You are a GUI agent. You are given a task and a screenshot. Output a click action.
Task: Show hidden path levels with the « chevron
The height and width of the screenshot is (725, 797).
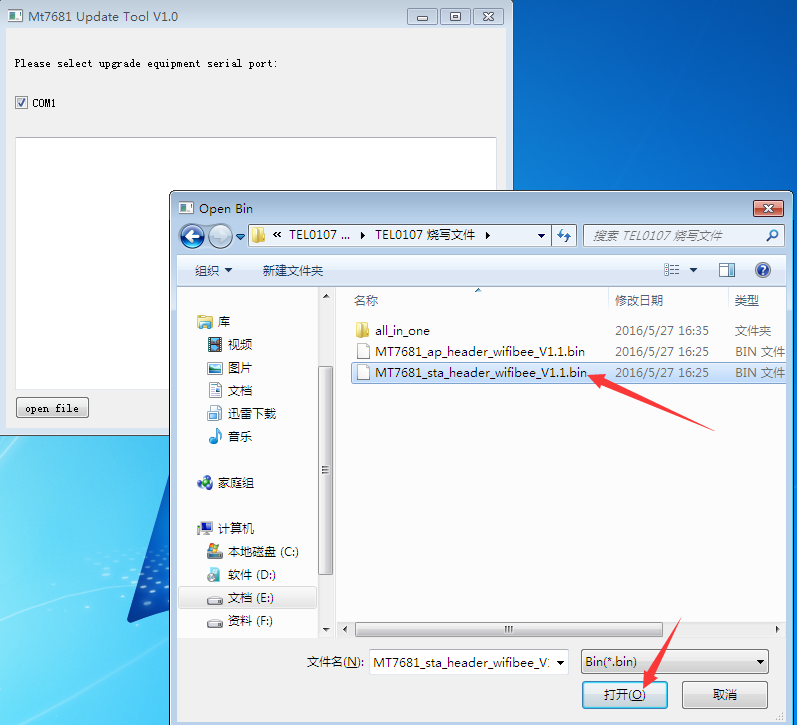pos(277,234)
